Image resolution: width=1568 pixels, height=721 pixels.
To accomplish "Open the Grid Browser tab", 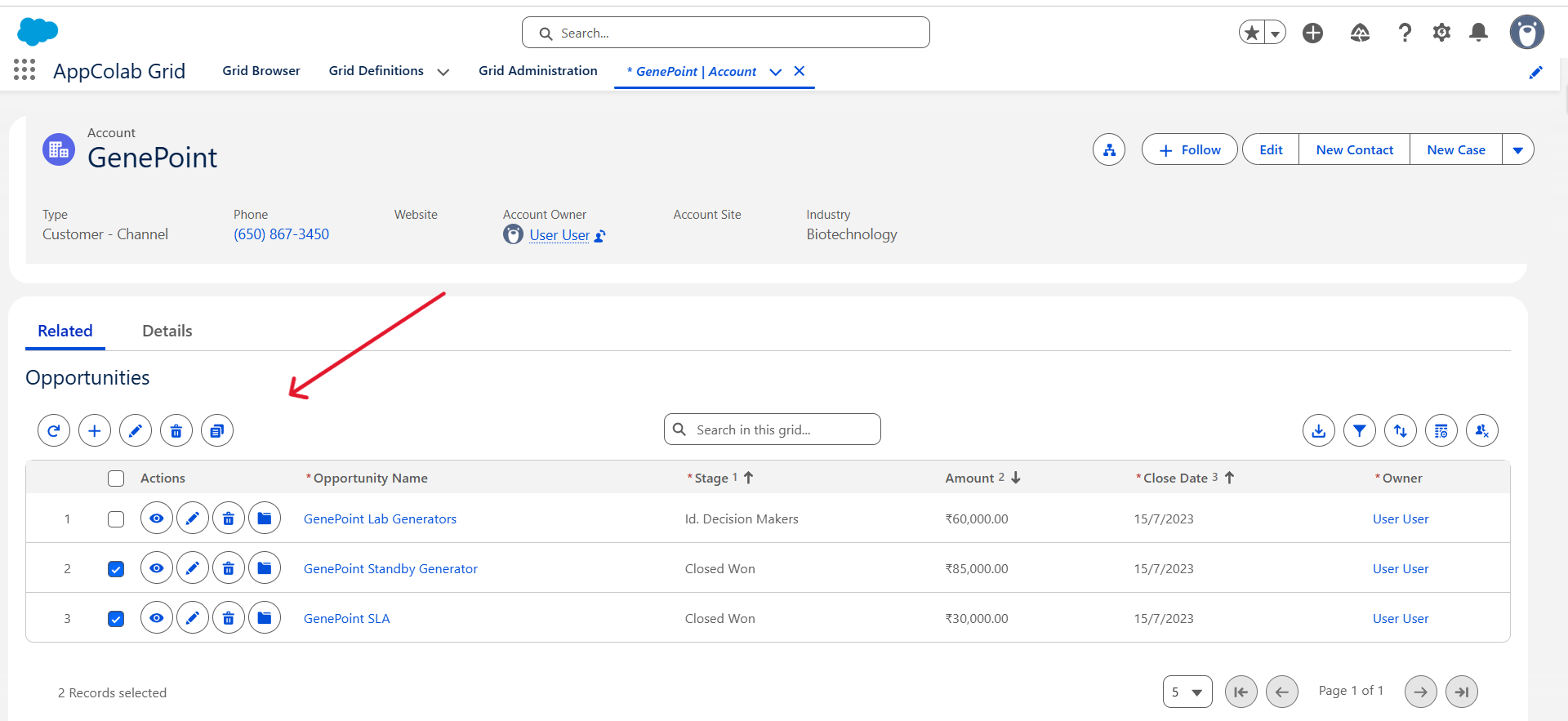I will coord(261,71).
